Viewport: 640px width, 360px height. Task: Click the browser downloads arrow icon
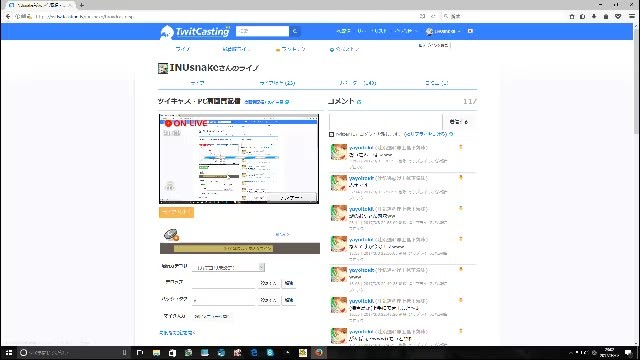tap(594, 16)
